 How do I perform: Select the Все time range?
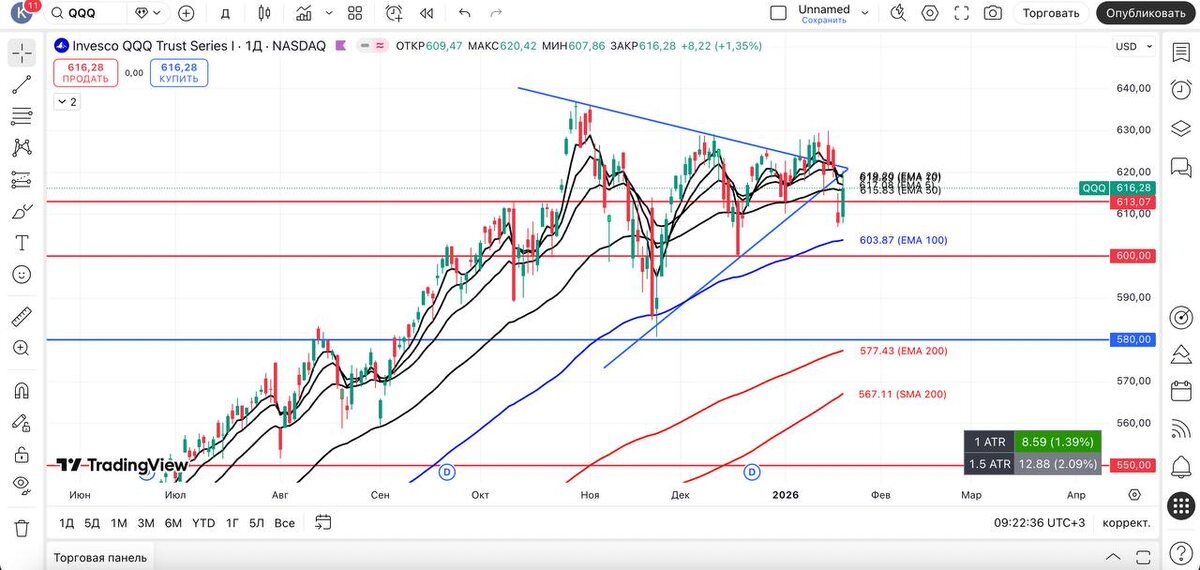(284, 523)
